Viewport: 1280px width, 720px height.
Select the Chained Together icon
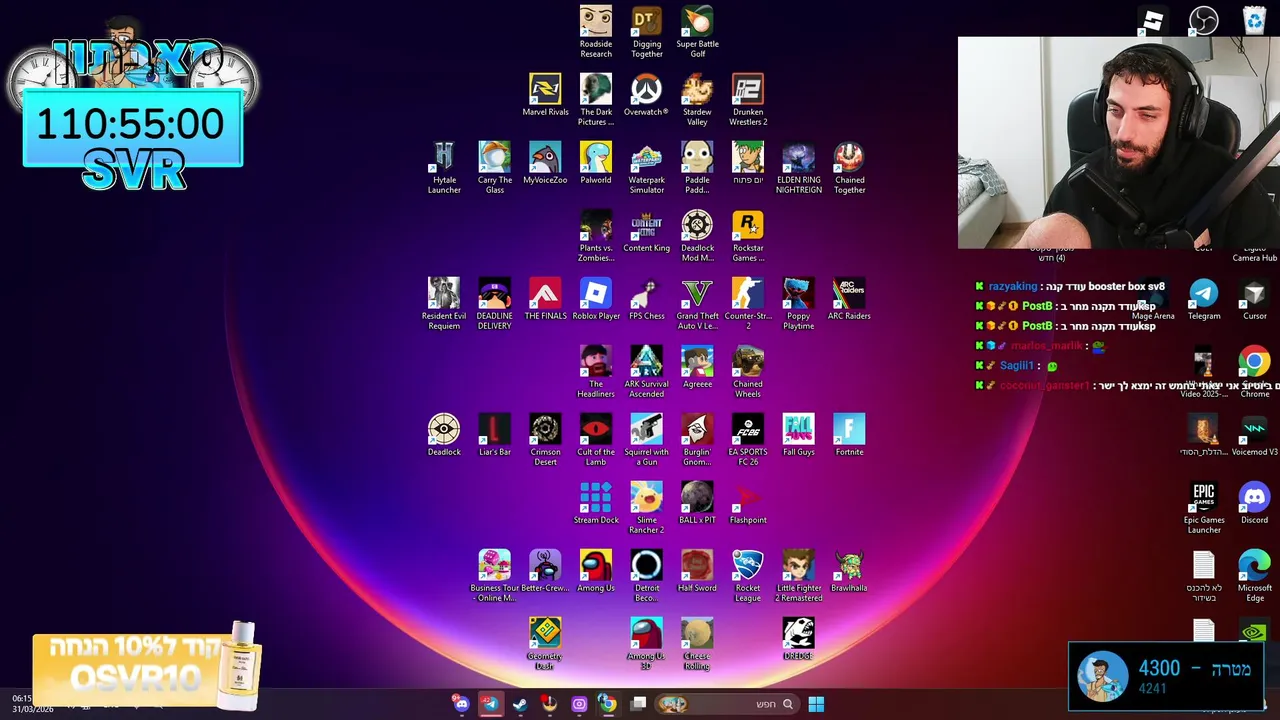tap(849, 168)
